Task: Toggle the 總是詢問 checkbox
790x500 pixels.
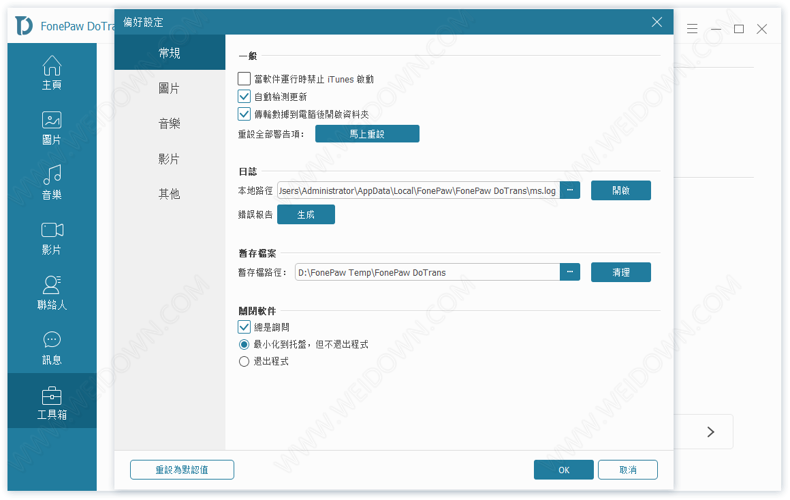Action: point(244,327)
